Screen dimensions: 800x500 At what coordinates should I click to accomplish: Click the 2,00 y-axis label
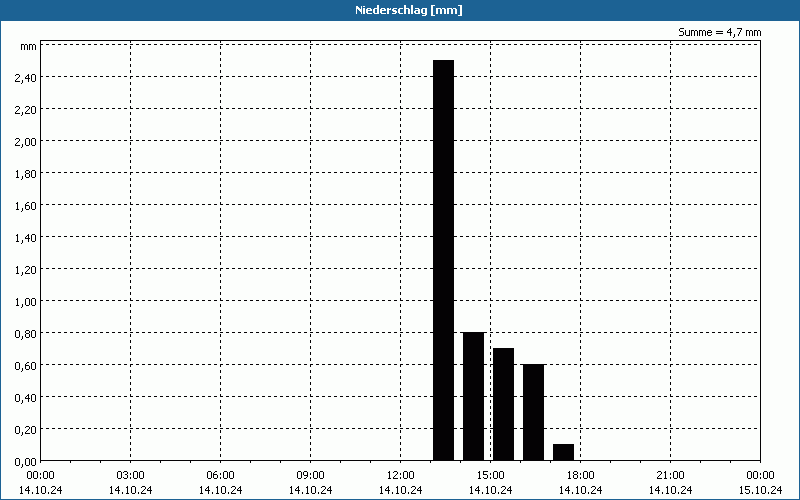pyautogui.click(x=26, y=141)
